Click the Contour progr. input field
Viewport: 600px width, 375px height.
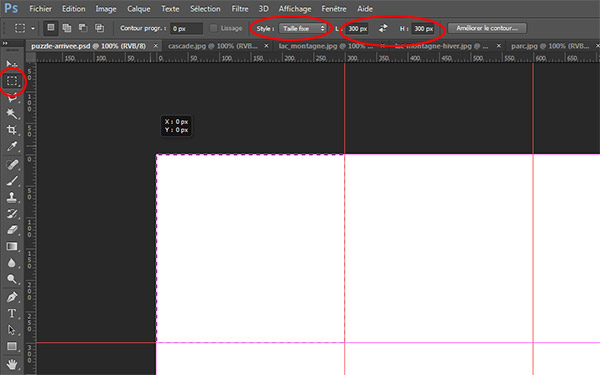(186, 28)
